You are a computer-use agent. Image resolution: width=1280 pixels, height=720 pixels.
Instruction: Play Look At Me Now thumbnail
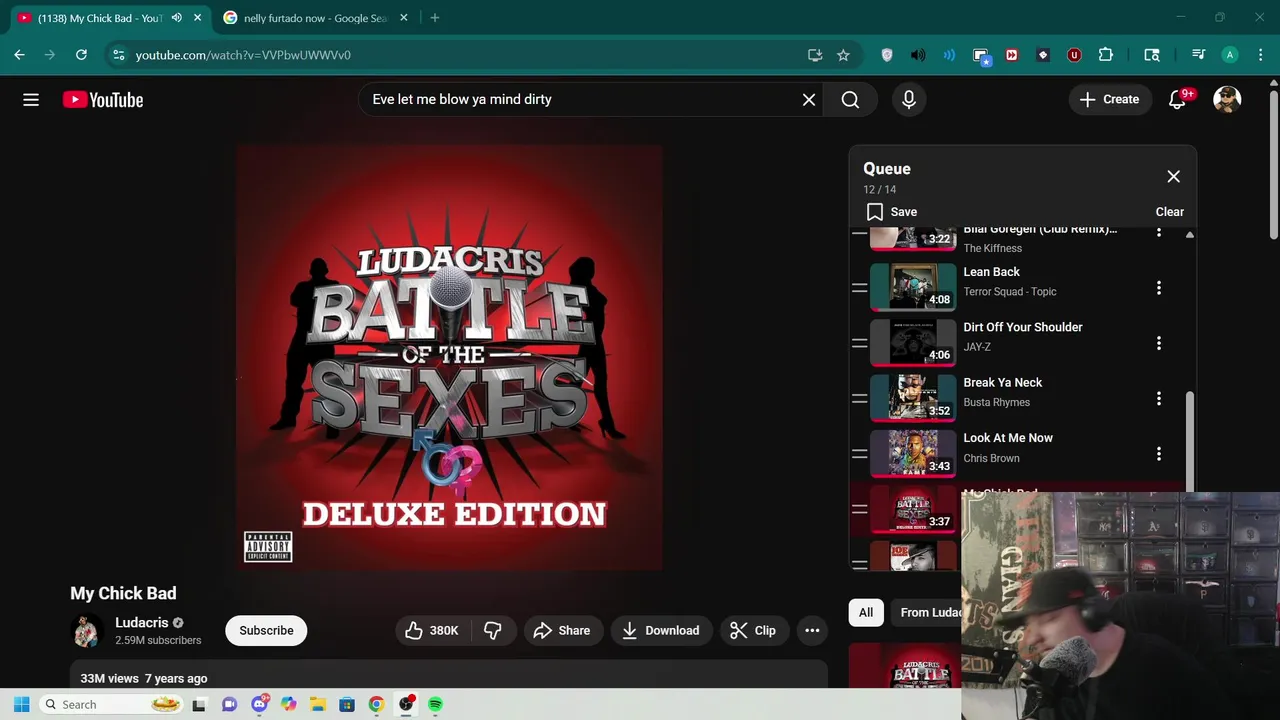[912, 453]
